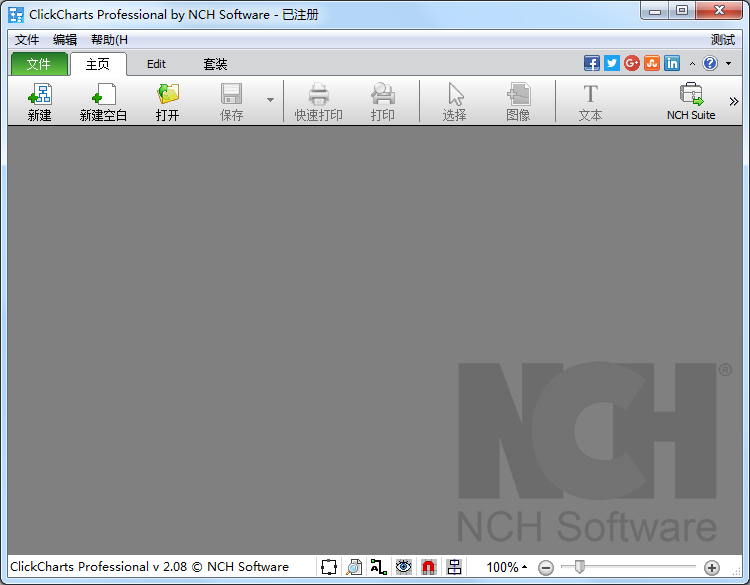Click the page preview magnifier icon in status bar
This screenshot has width=750, height=585.
[x=354, y=567]
